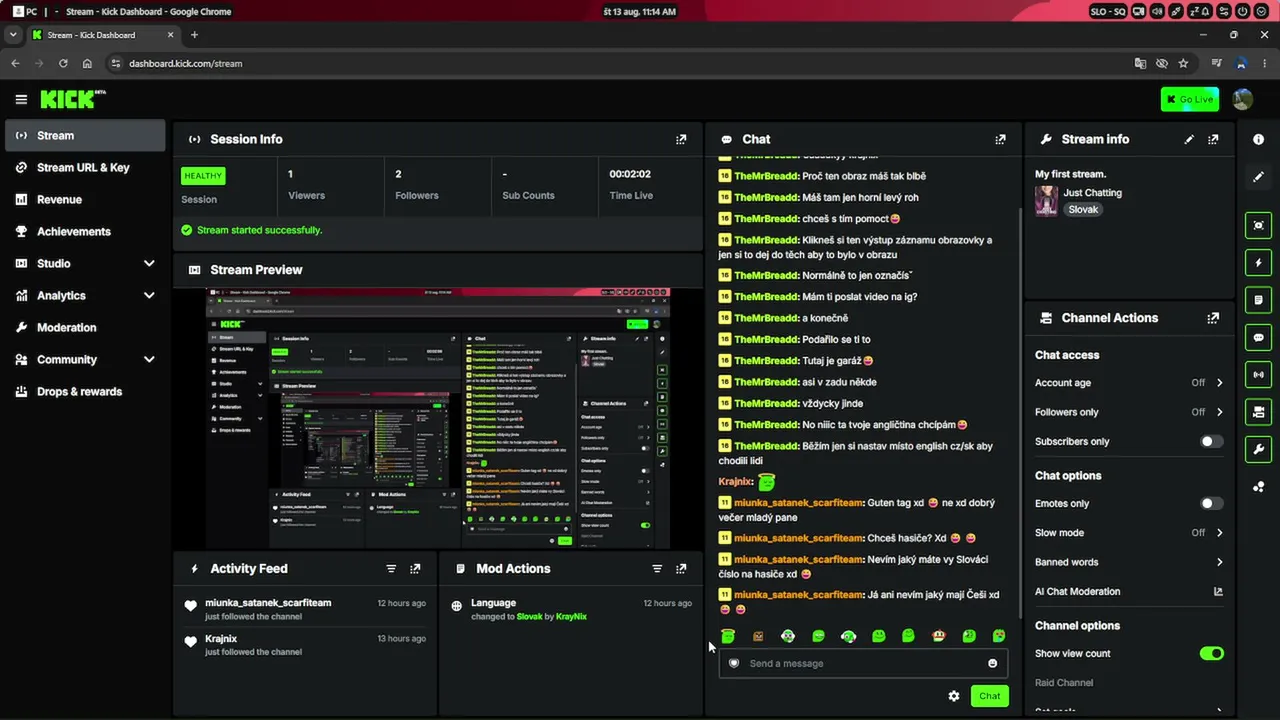Select the miunka_satanek_scarfiteam follow entry in Activity Feed
The image size is (1280, 720).
click(307, 609)
